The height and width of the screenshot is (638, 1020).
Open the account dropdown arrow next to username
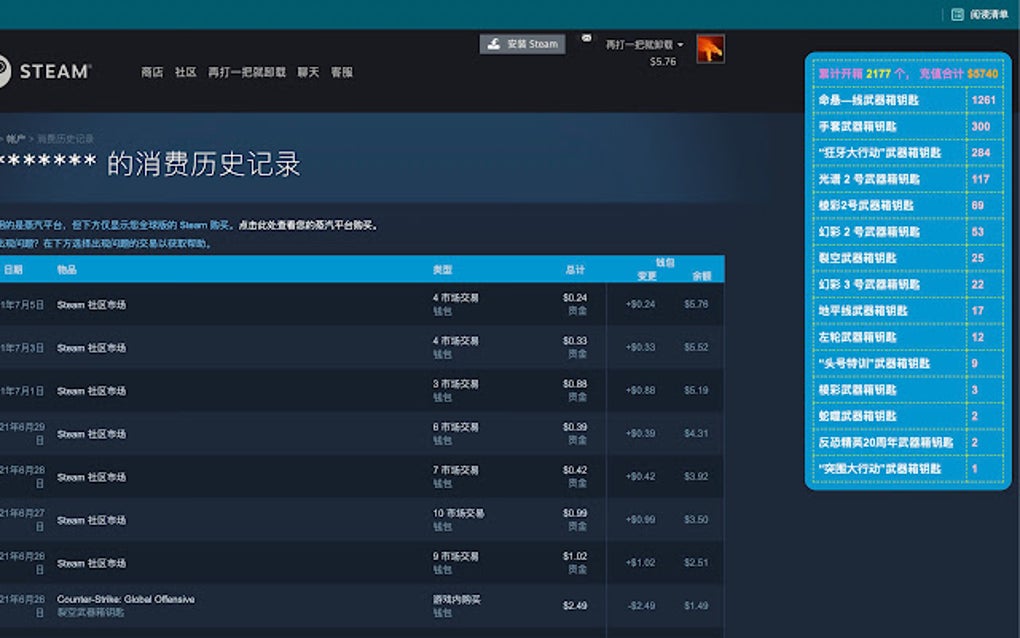click(682, 45)
